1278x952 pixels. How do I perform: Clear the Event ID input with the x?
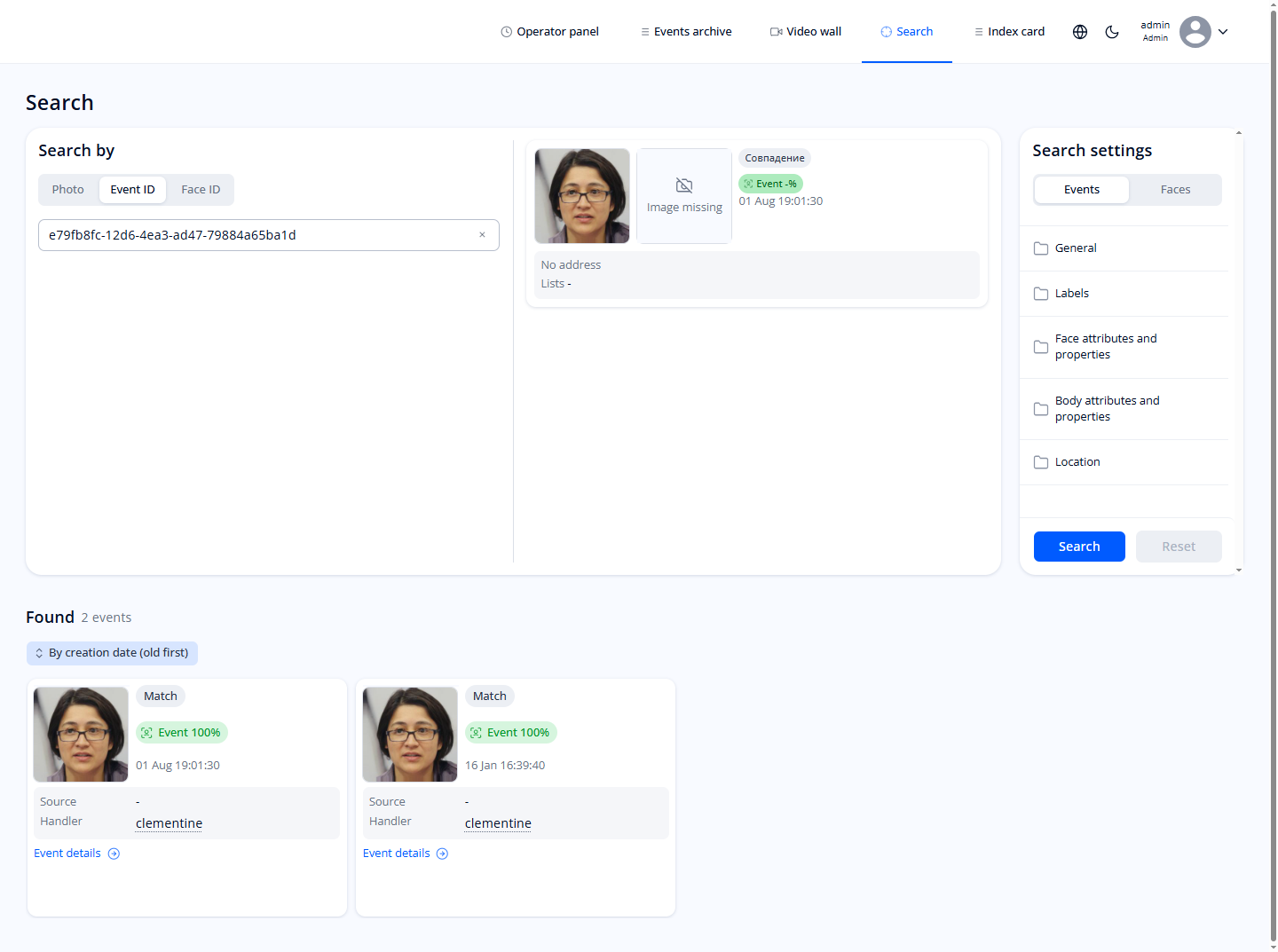tap(482, 234)
